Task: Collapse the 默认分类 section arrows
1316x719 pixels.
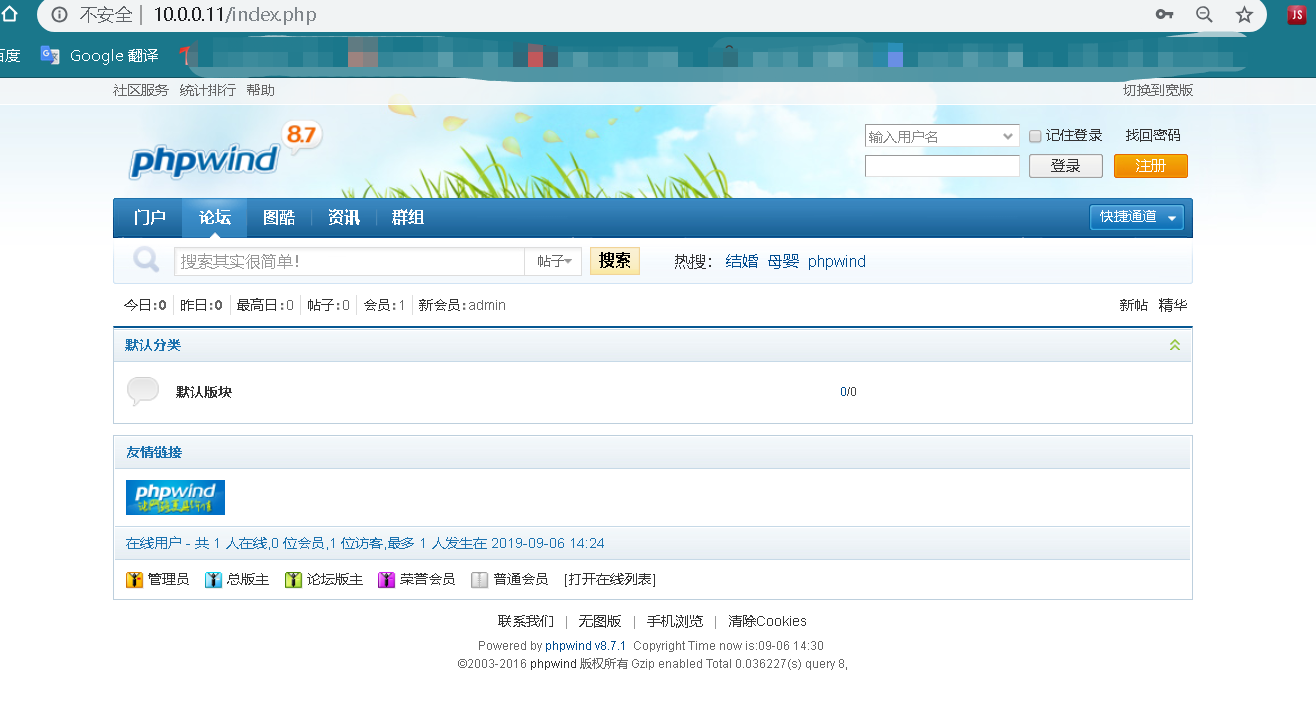Action: (x=1175, y=345)
